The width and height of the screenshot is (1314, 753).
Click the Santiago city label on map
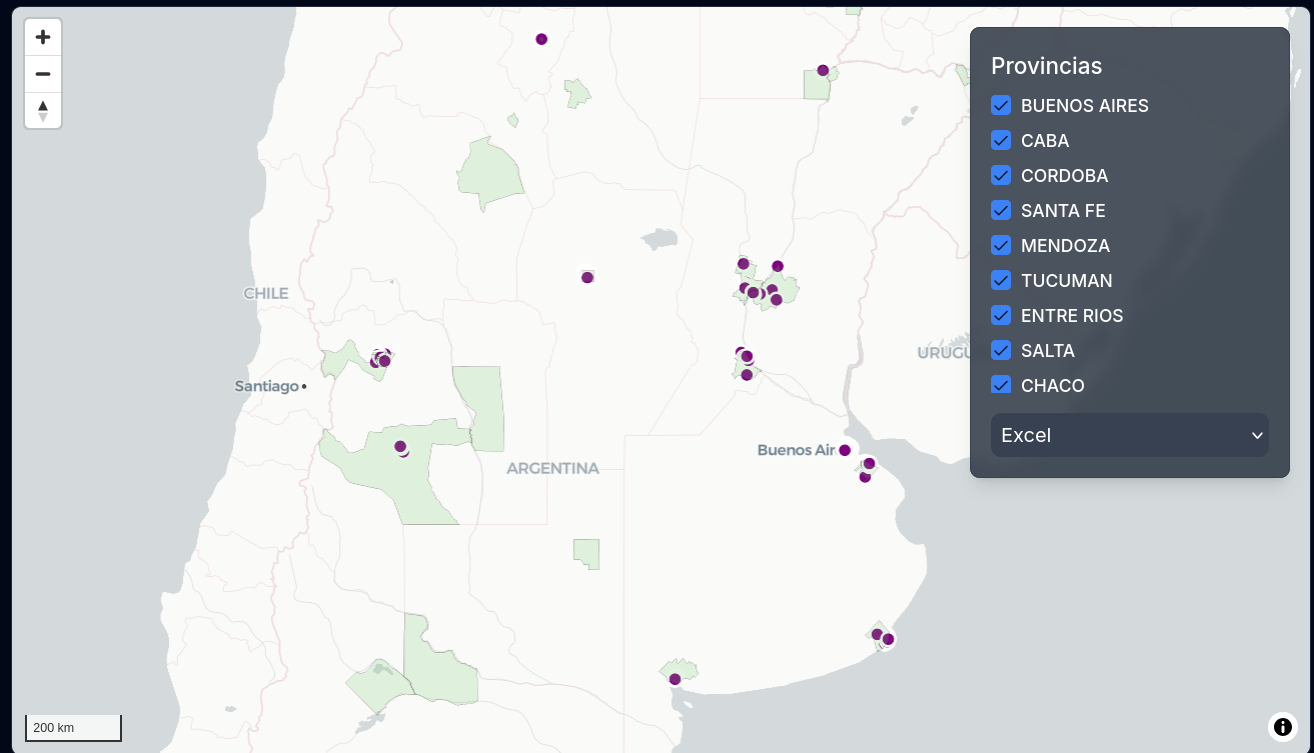pyautogui.click(x=267, y=386)
